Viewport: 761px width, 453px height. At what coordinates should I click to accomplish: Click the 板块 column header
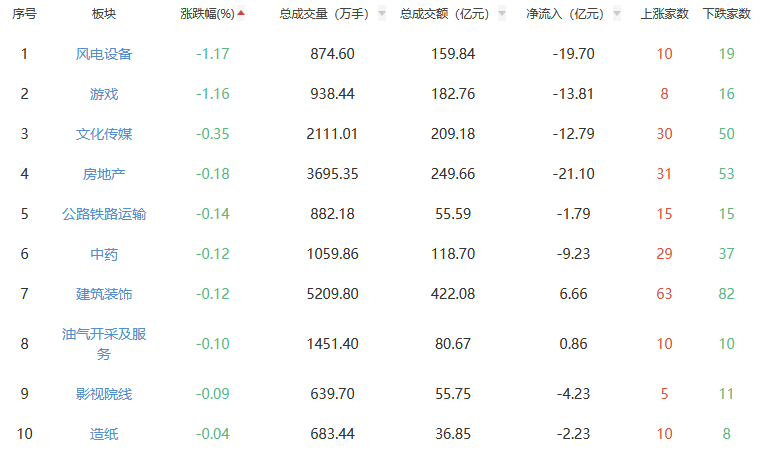(x=103, y=14)
